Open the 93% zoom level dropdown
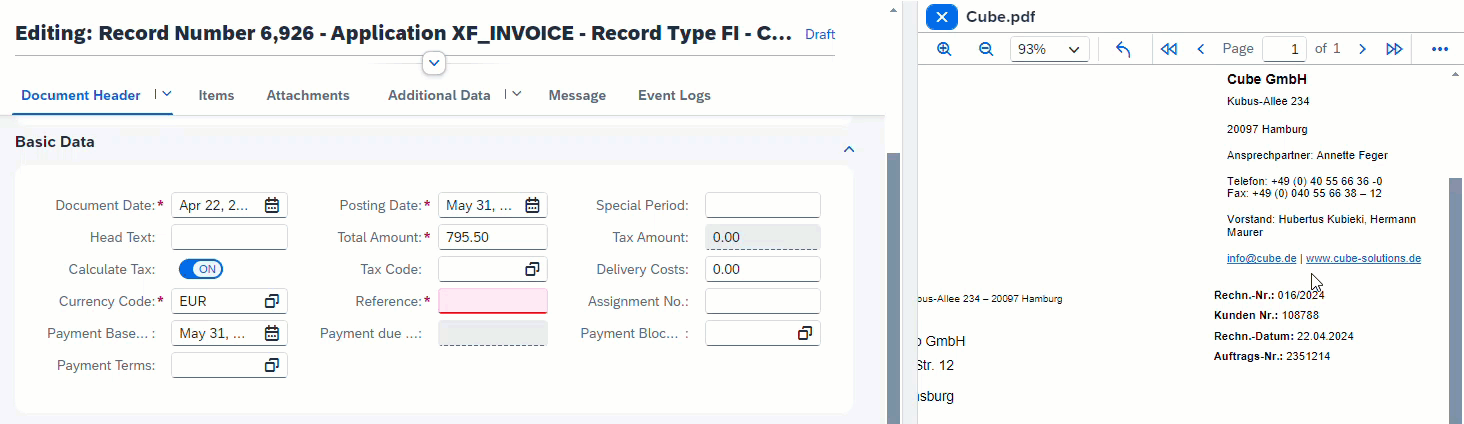1464x424 pixels. tap(1049, 49)
